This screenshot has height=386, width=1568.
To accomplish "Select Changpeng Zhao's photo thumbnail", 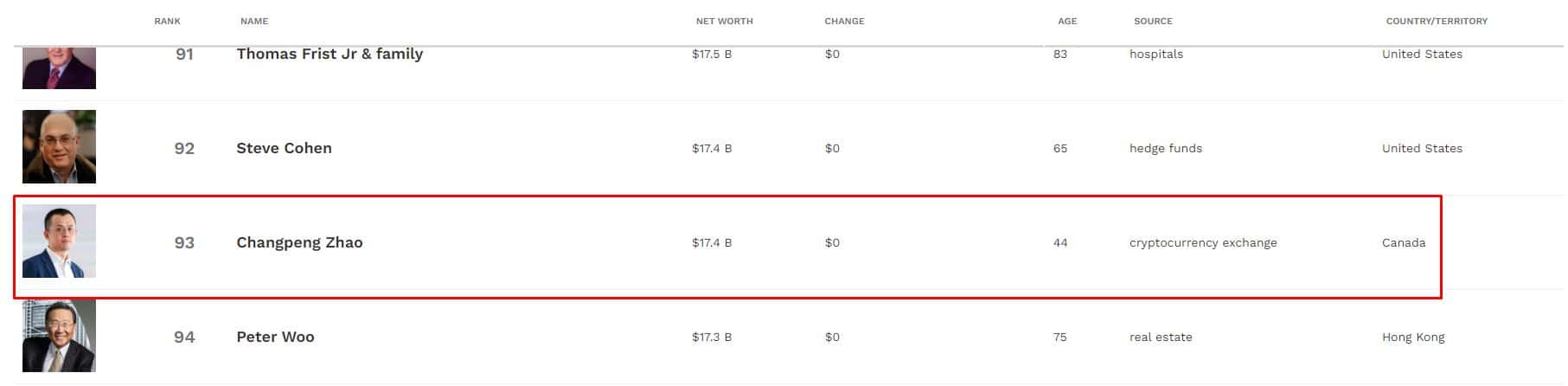I will coord(59,241).
